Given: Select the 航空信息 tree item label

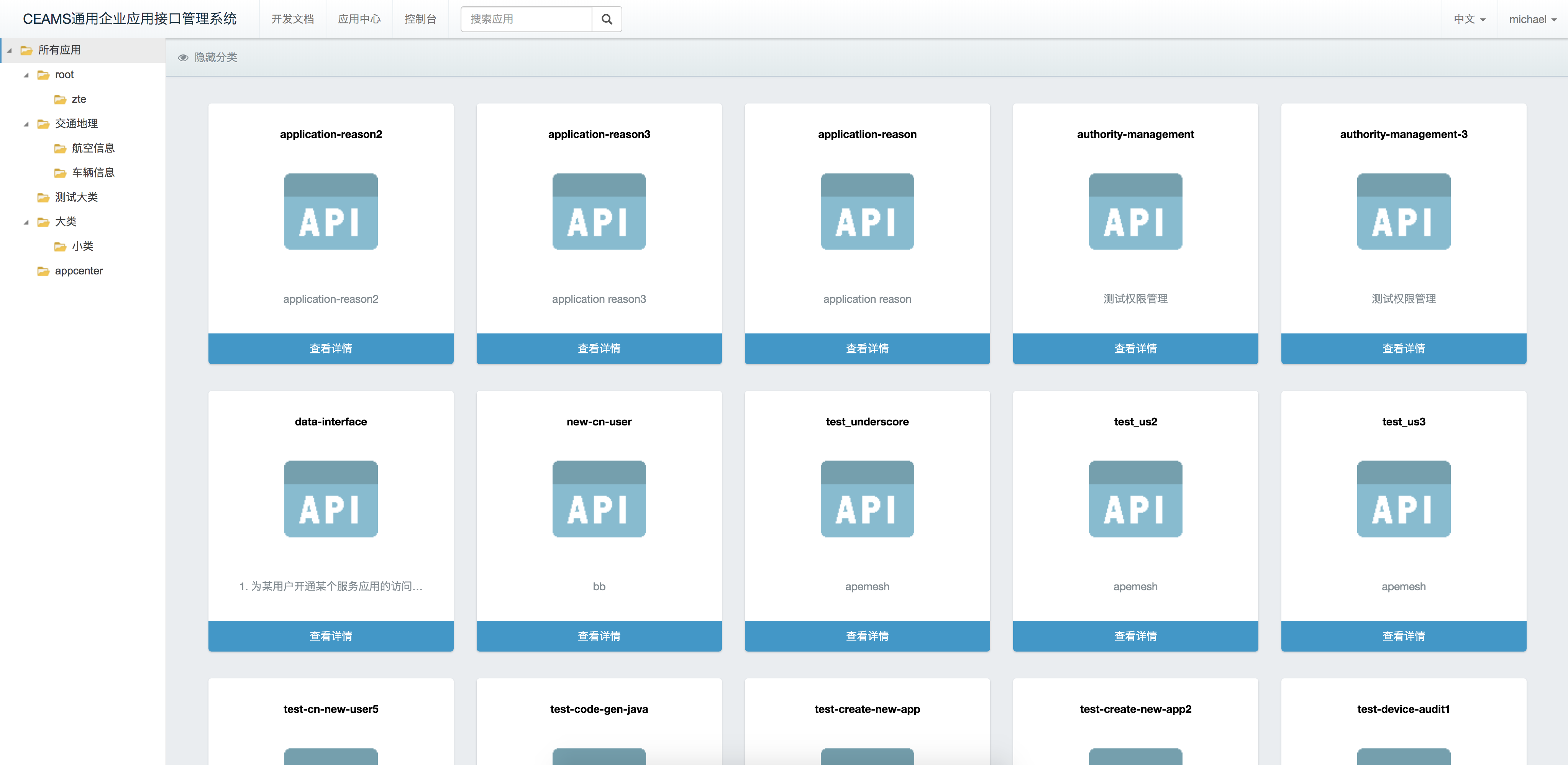Looking at the screenshot, I should (93, 148).
